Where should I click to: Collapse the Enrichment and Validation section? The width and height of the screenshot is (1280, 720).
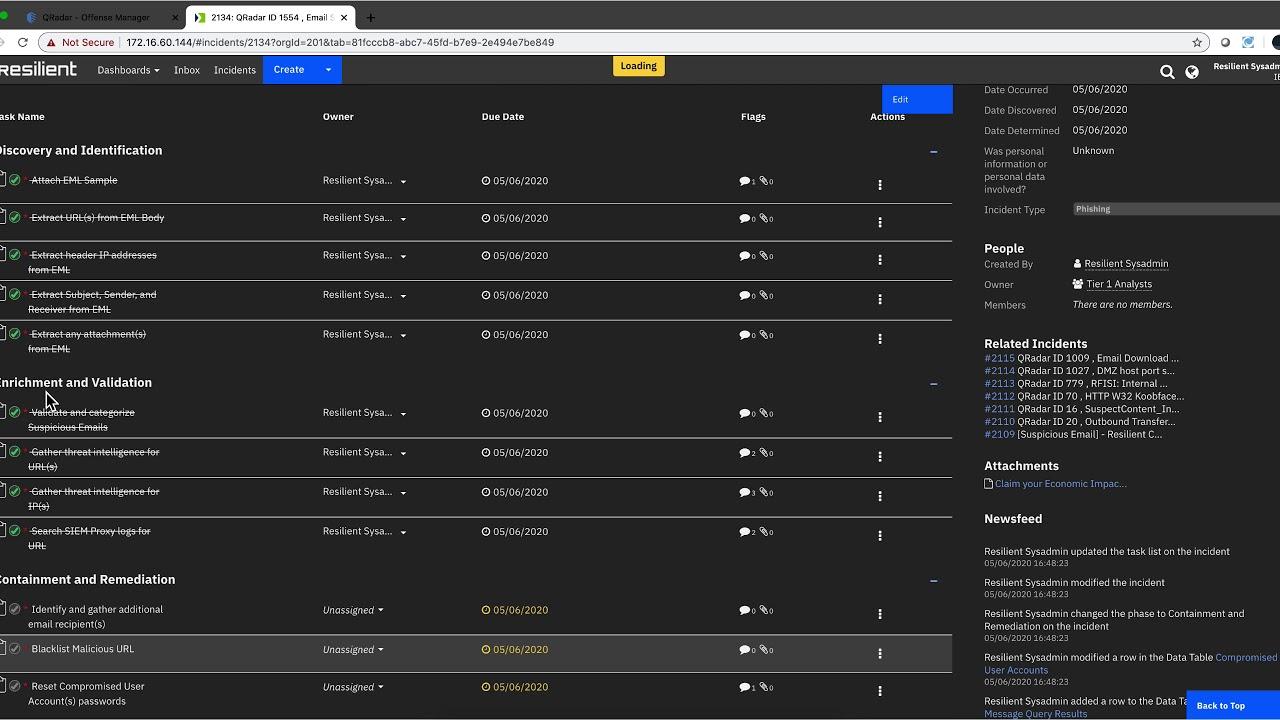pyautogui.click(x=933, y=384)
